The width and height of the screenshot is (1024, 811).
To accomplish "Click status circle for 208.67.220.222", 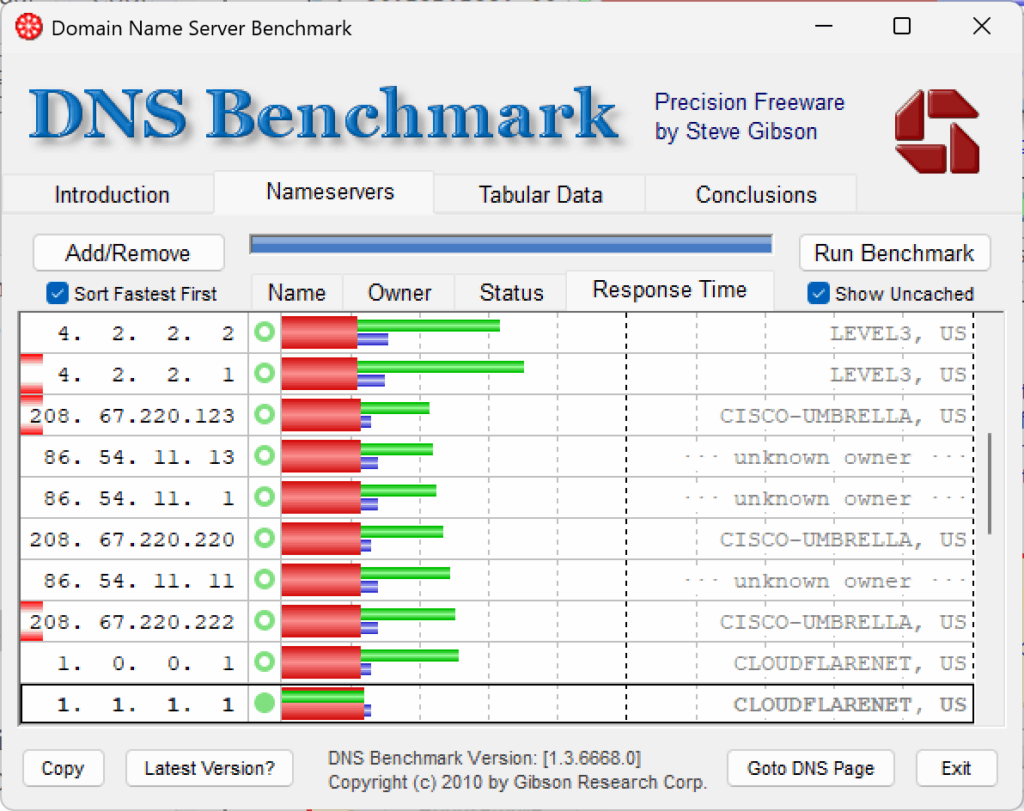I will pos(264,620).
